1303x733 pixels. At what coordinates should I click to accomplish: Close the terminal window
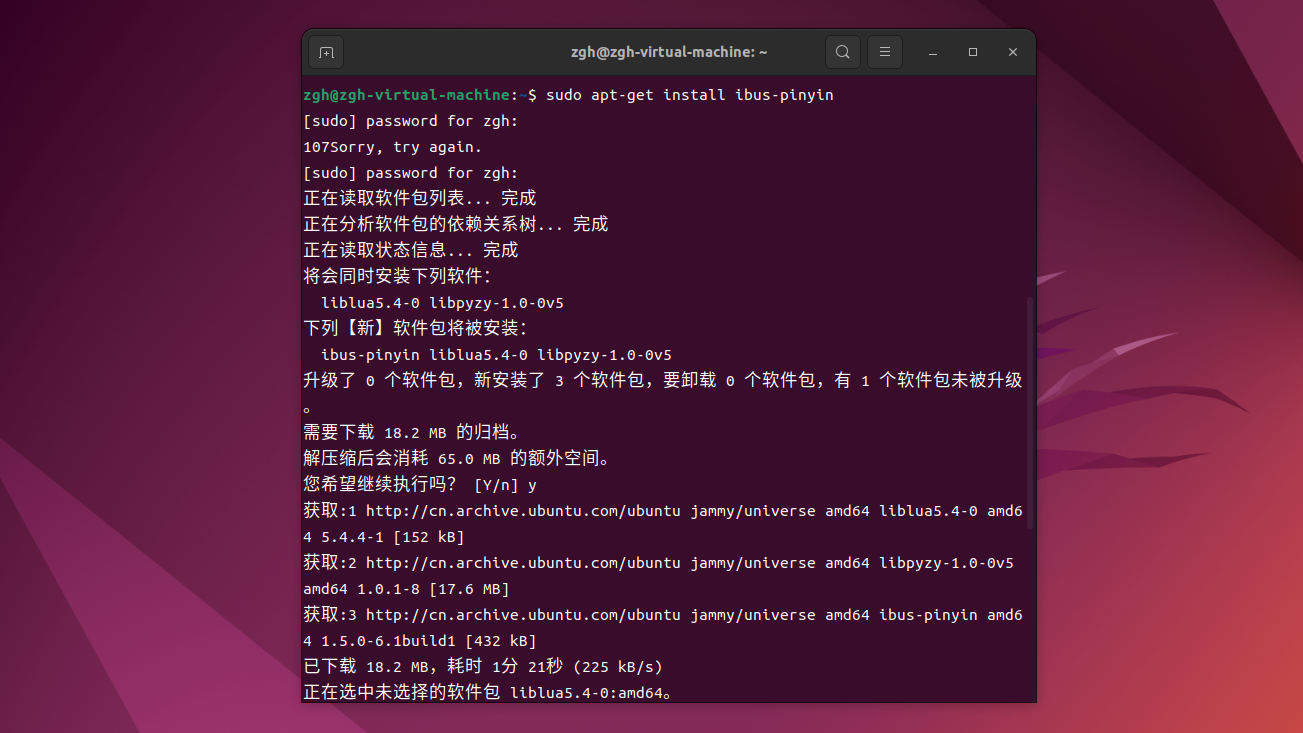pyautogui.click(x=1013, y=52)
